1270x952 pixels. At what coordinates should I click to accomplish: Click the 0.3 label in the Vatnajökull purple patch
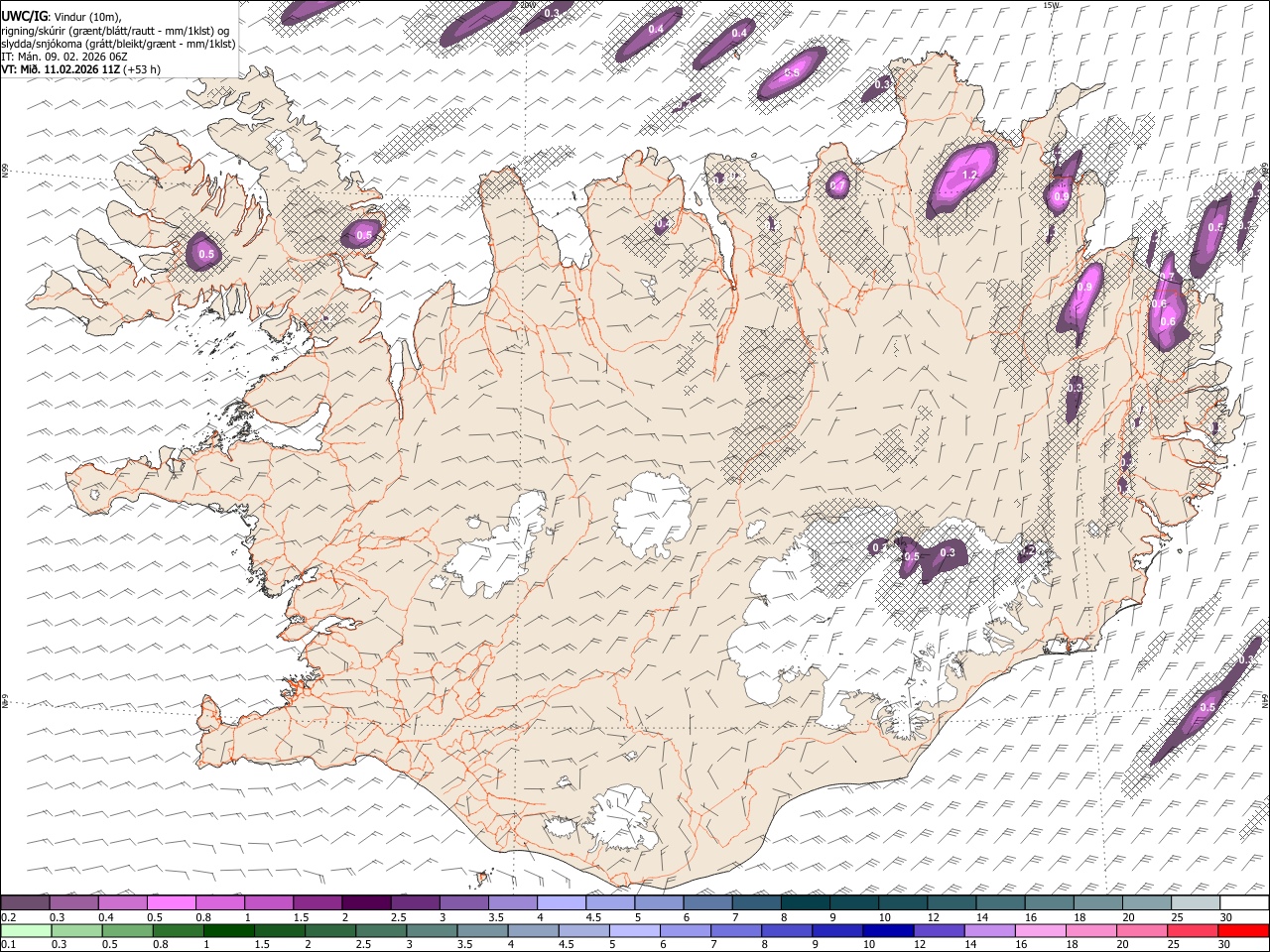pyautogui.click(x=948, y=553)
